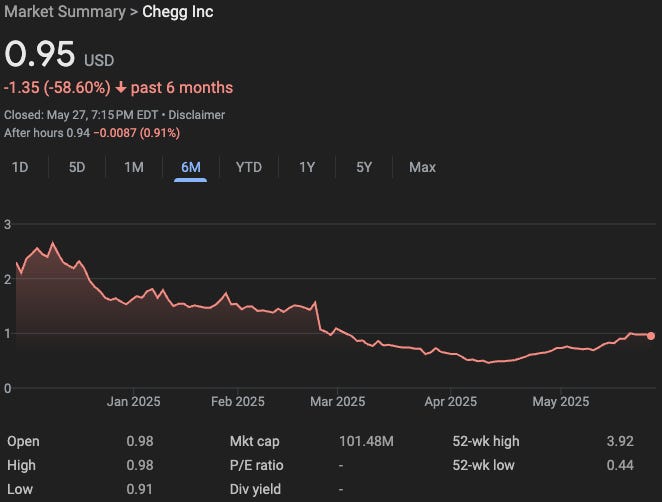The image size is (662, 502).
Task: Click the Feb 2025 axis label
Action: [238, 401]
